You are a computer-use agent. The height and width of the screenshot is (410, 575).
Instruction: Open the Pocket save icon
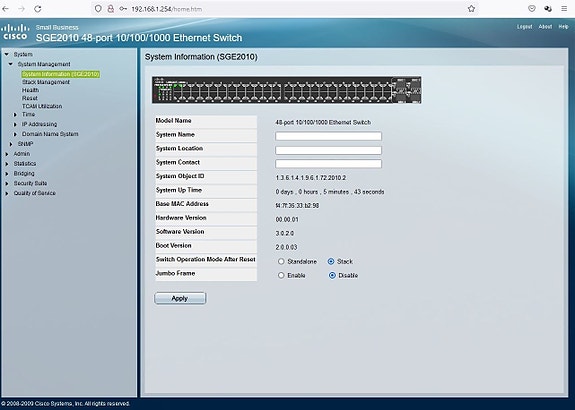click(532, 9)
